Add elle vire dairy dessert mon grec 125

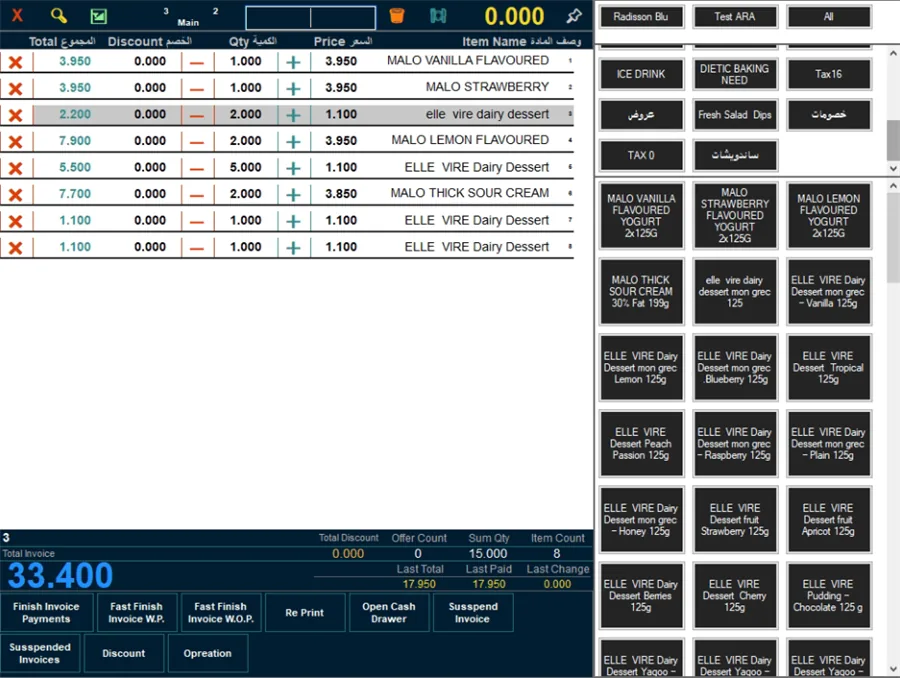click(x=735, y=292)
